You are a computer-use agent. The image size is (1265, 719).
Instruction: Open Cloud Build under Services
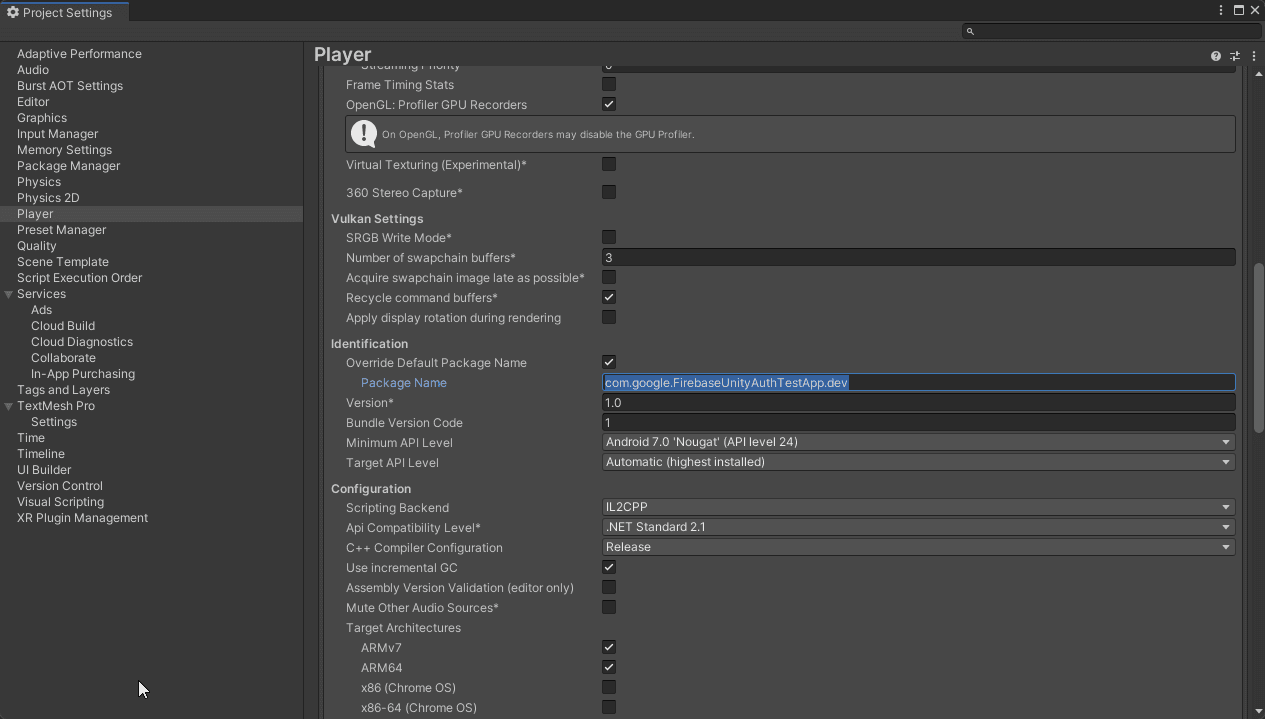(x=63, y=326)
